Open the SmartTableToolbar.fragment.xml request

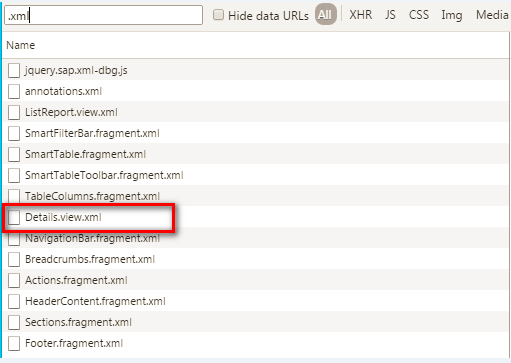[104, 175]
